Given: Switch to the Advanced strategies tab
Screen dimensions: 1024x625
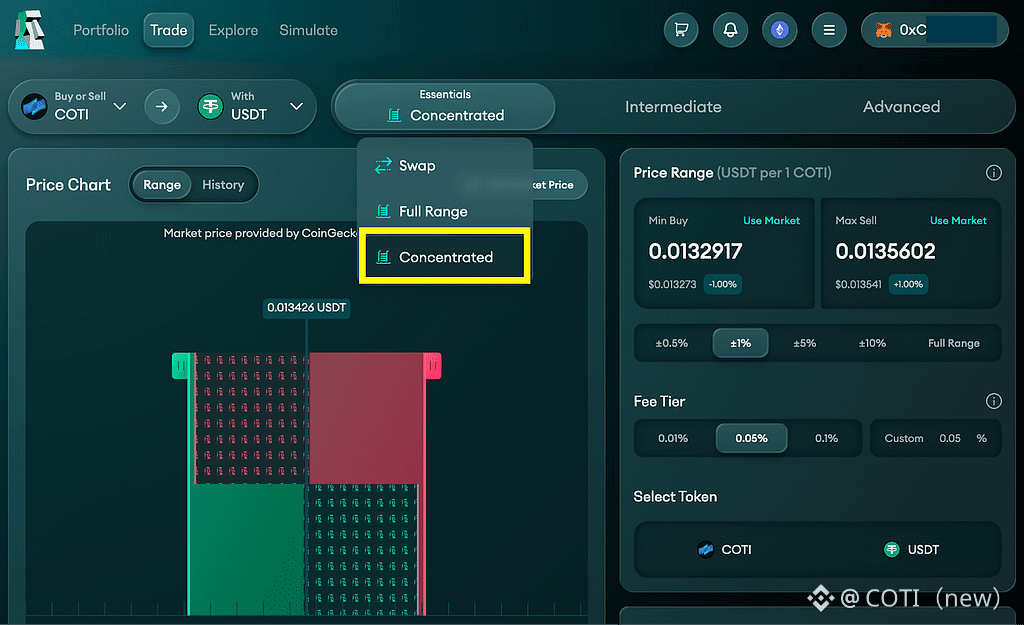Looking at the screenshot, I should (x=901, y=106).
